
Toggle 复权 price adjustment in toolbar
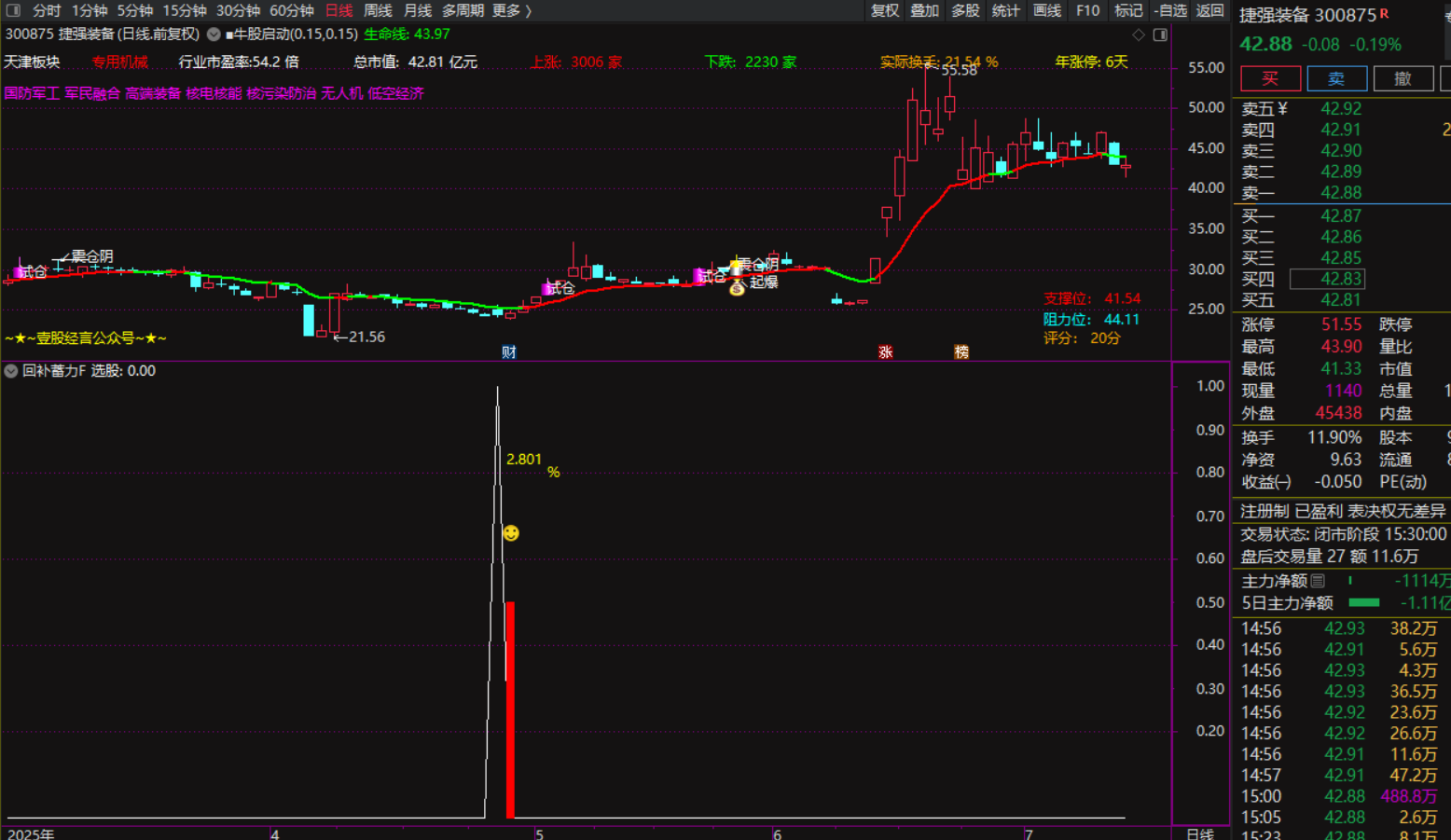[x=884, y=10]
